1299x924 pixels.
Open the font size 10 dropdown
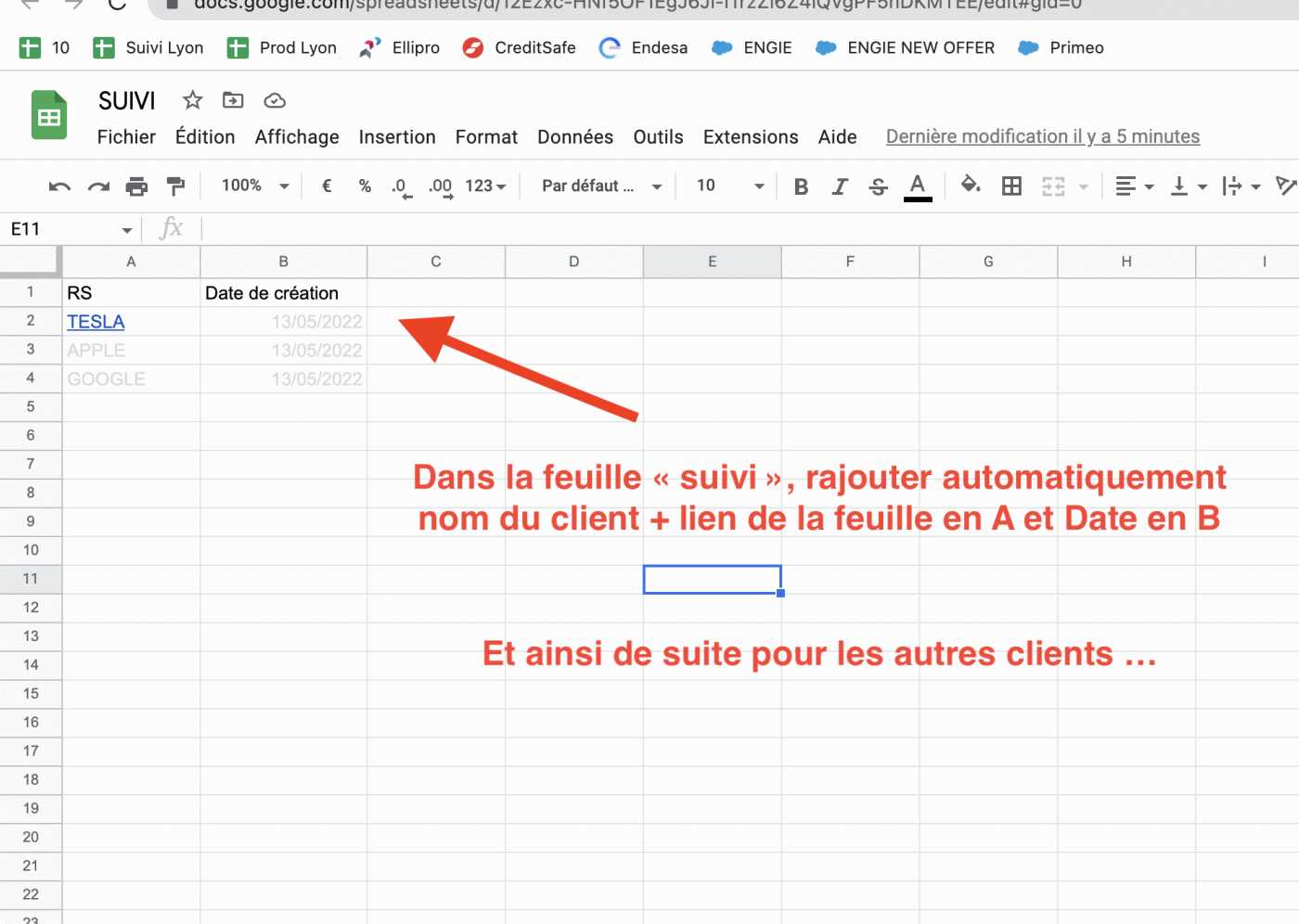point(730,186)
